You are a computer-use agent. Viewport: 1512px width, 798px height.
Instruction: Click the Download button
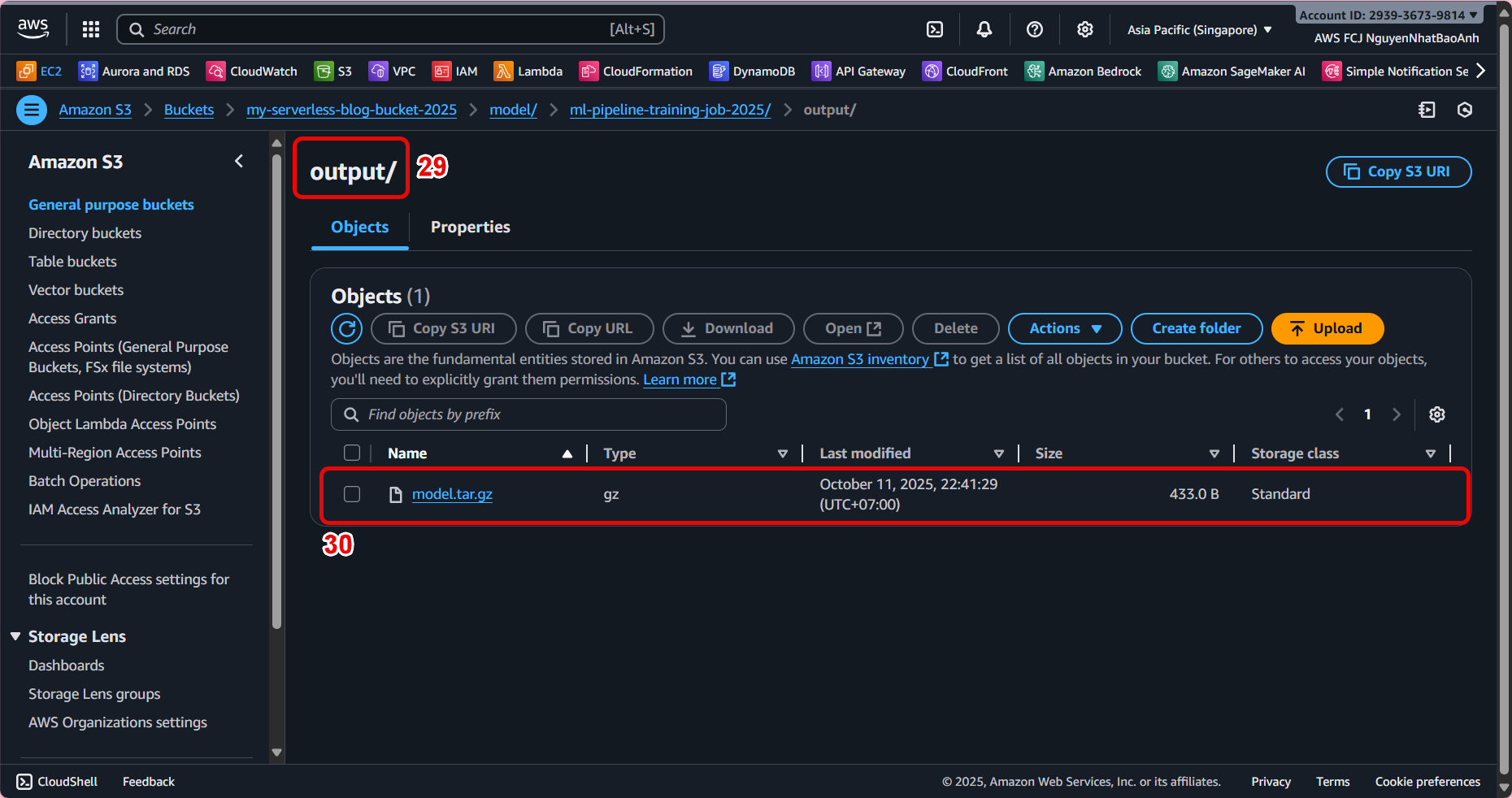(x=728, y=328)
